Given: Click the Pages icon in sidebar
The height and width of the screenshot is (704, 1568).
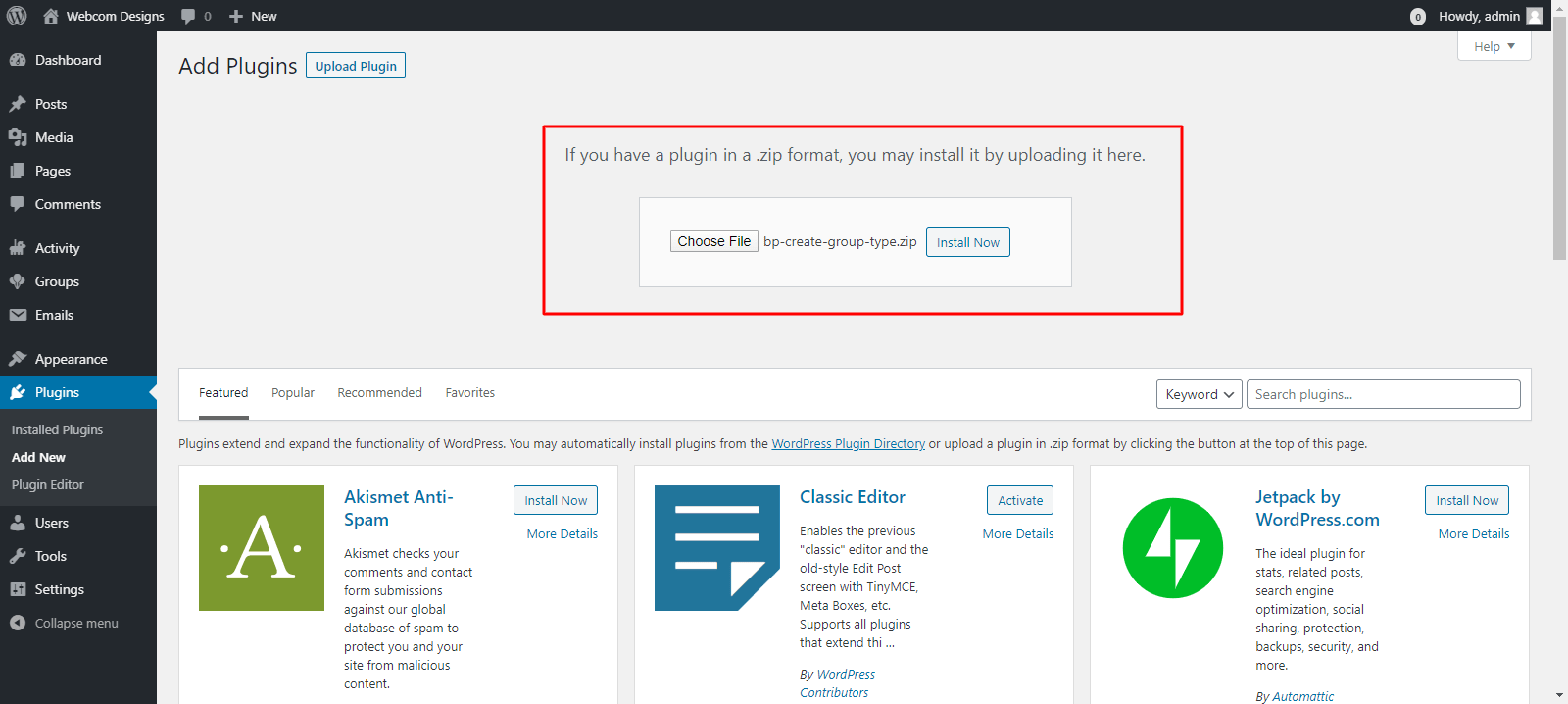Looking at the screenshot, I should pos(18,171).
